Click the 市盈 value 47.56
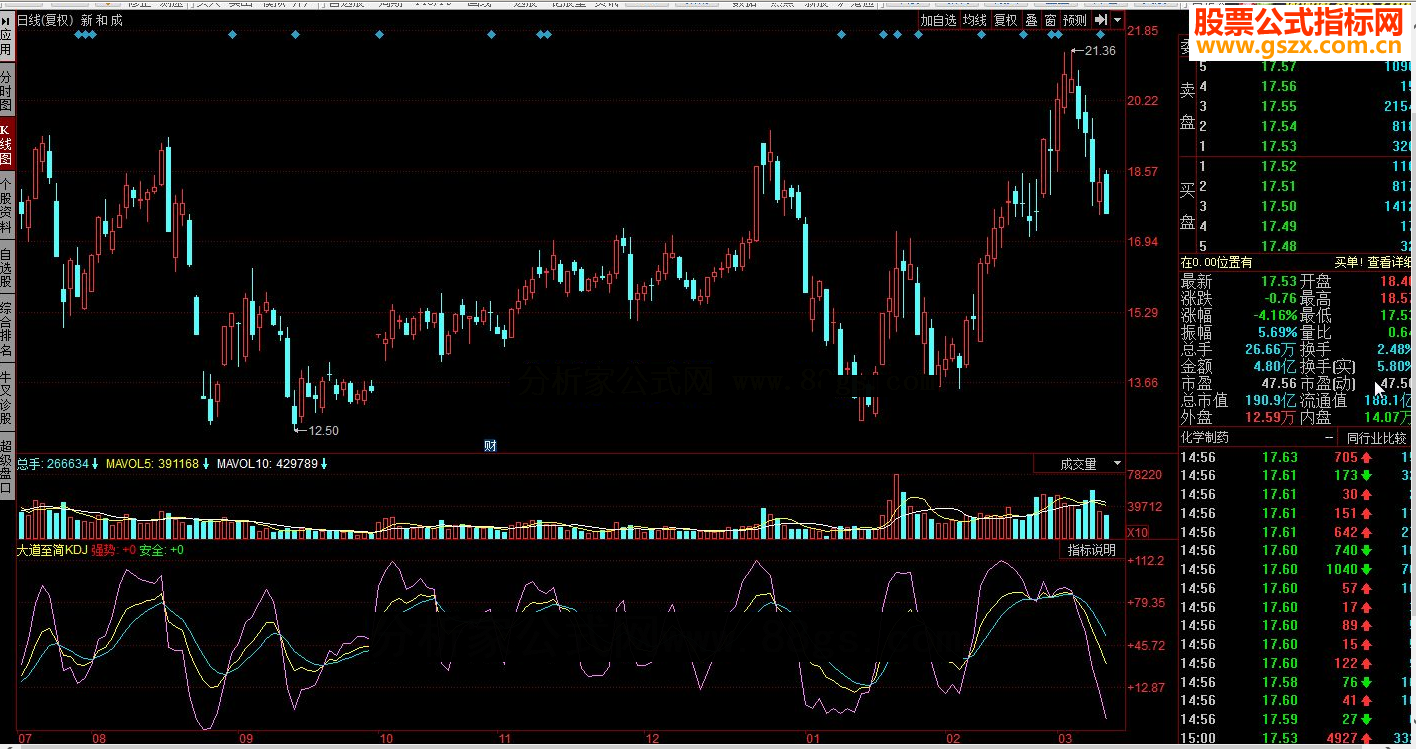Screen dimensions: 1416x749 [1279, 384]
